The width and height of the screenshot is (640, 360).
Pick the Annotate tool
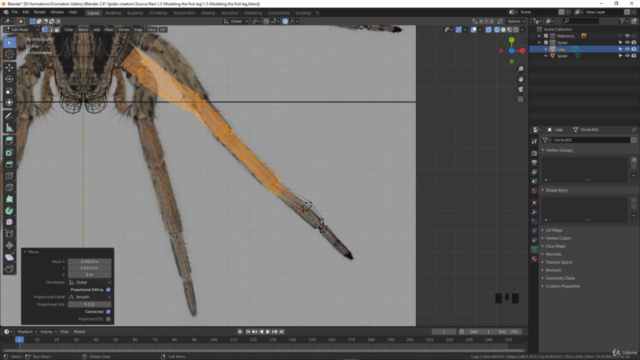point(9,116)
